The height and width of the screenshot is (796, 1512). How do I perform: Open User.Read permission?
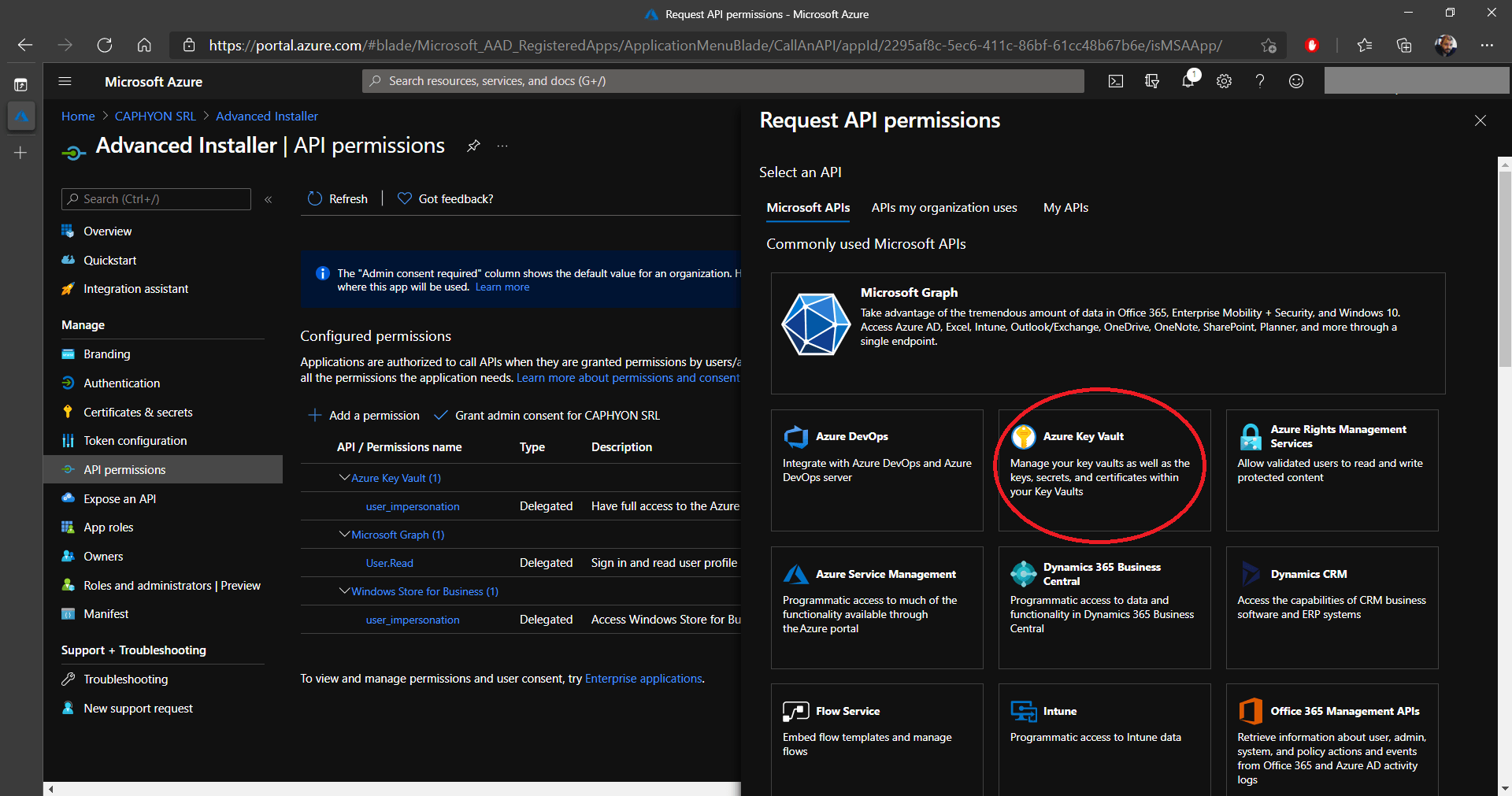tap(389, 563)
